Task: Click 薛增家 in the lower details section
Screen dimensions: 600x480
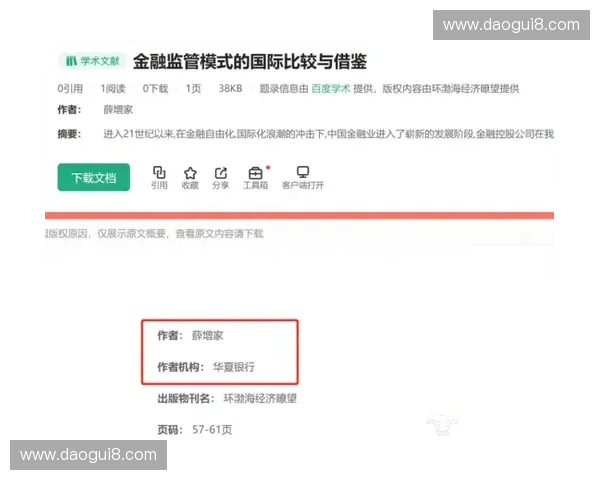Action: pyautogui.click(x=207, y=336)
